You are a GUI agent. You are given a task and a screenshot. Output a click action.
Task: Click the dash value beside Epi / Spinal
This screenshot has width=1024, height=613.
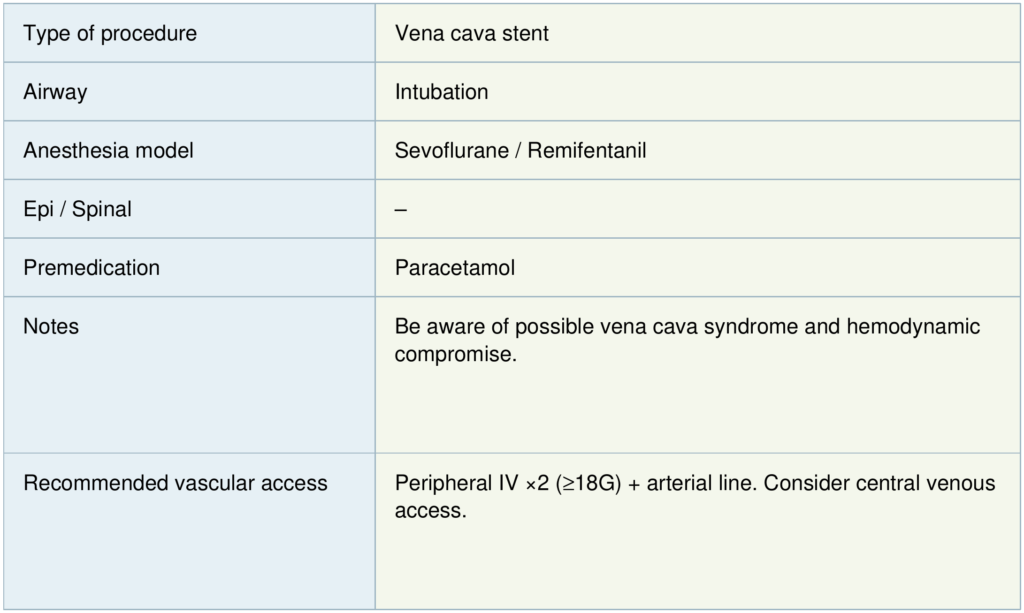[401, 210]
